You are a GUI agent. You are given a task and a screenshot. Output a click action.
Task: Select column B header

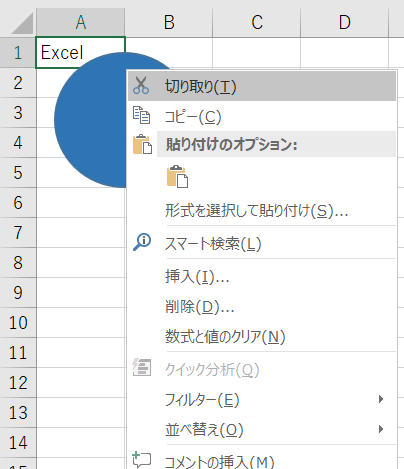tap(169, 22)
